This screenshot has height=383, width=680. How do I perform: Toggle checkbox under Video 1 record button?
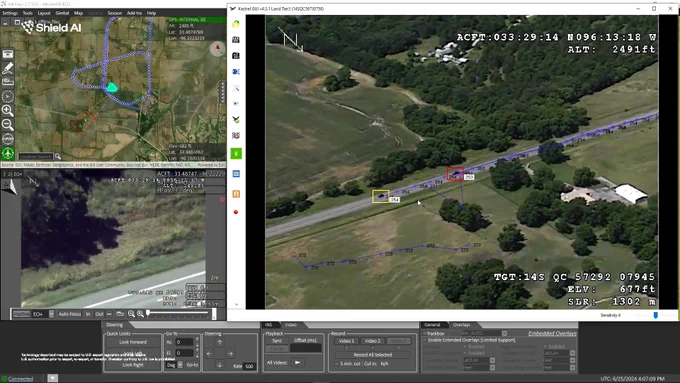(346, 347)
